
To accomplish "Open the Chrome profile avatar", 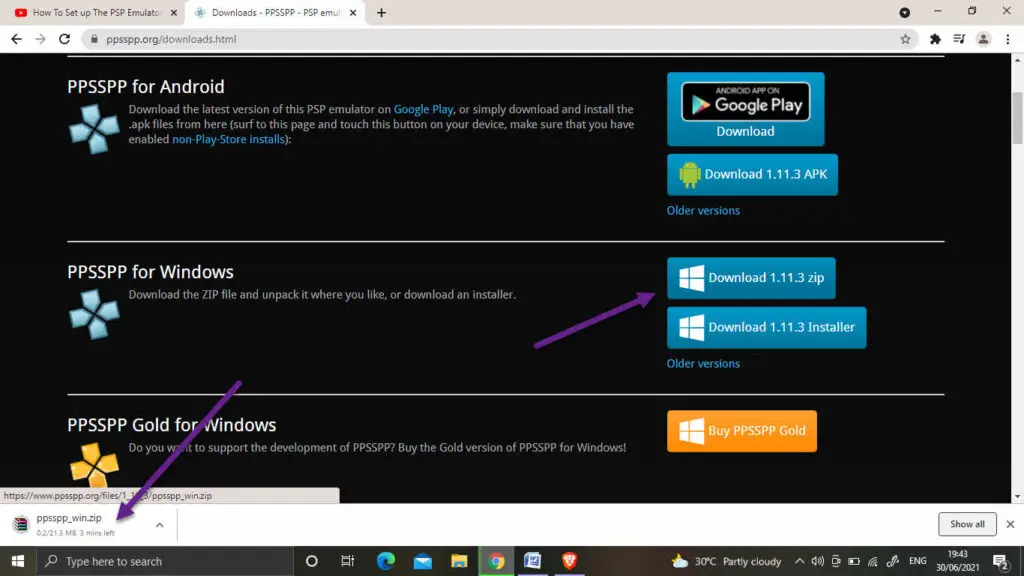I will [x=983, y=39].
